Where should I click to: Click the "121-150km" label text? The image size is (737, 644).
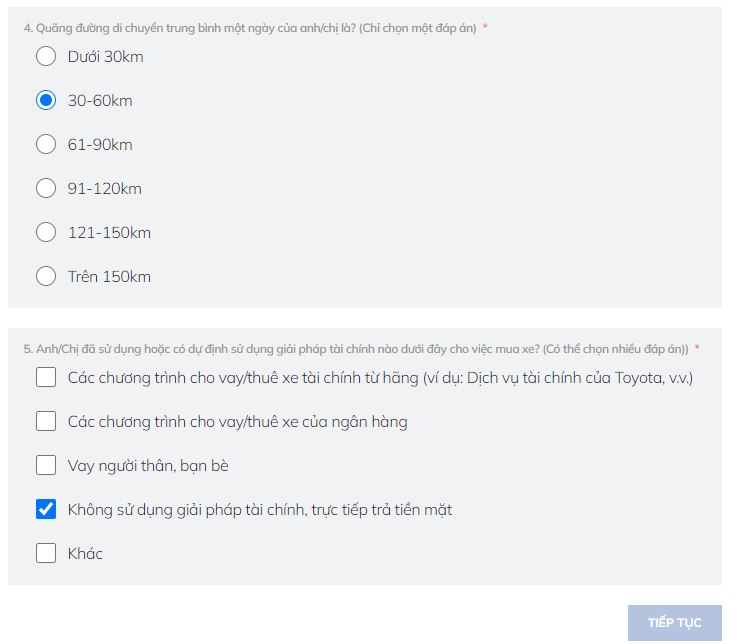[109, 233]
